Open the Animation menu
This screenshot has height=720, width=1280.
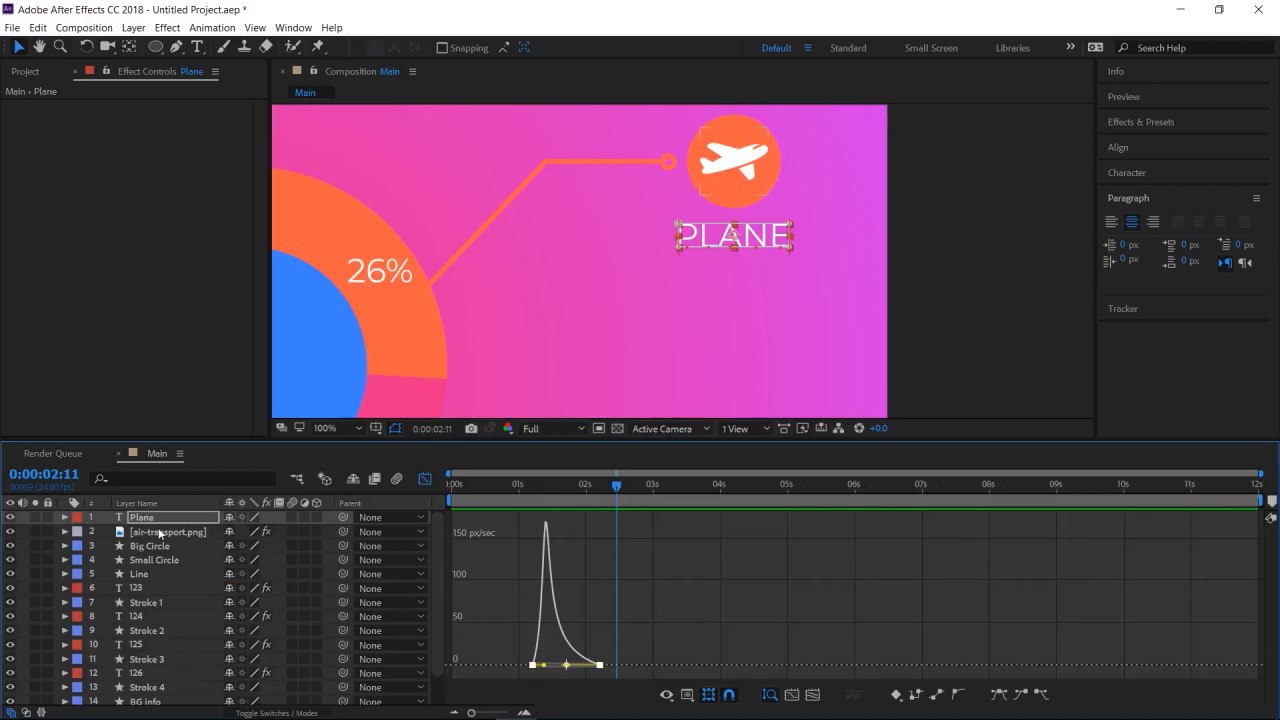pyautogui.click(x=212, y=27)
